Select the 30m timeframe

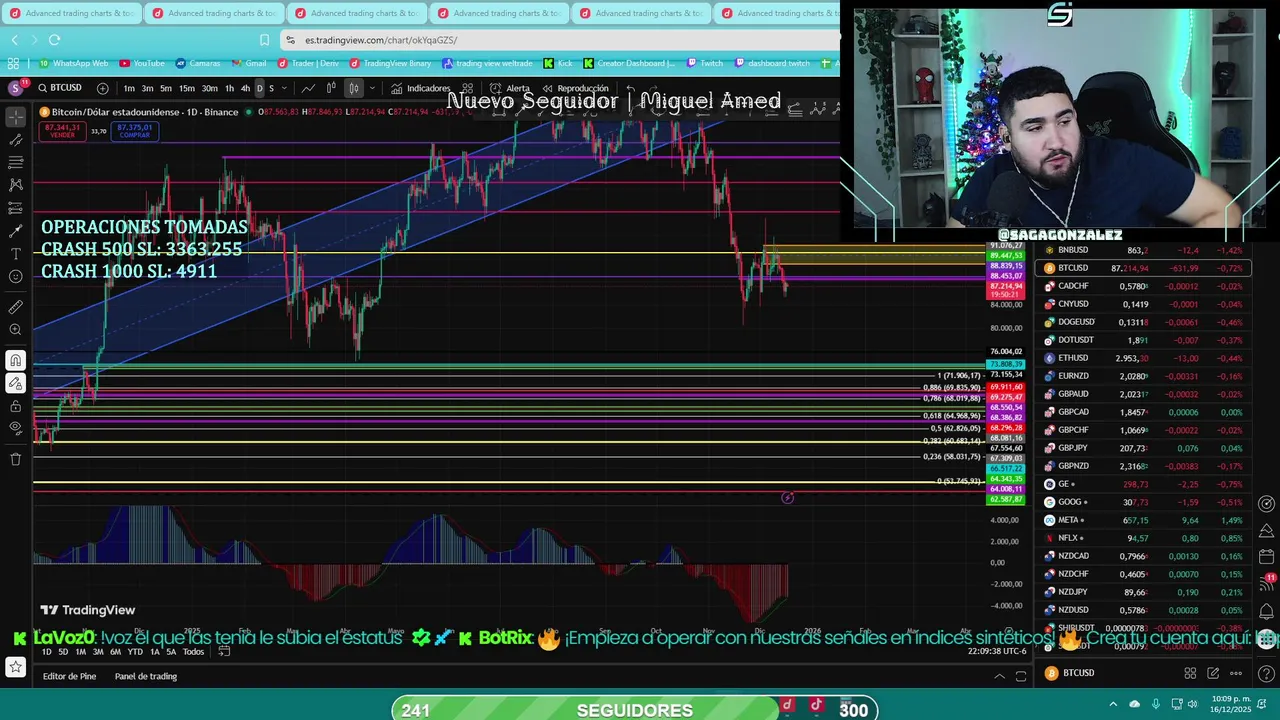click(x=209, y=88)
